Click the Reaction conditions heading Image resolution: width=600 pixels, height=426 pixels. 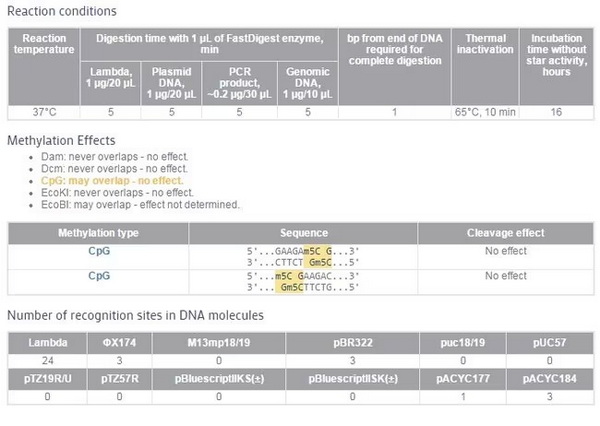[x=62, y=11]
